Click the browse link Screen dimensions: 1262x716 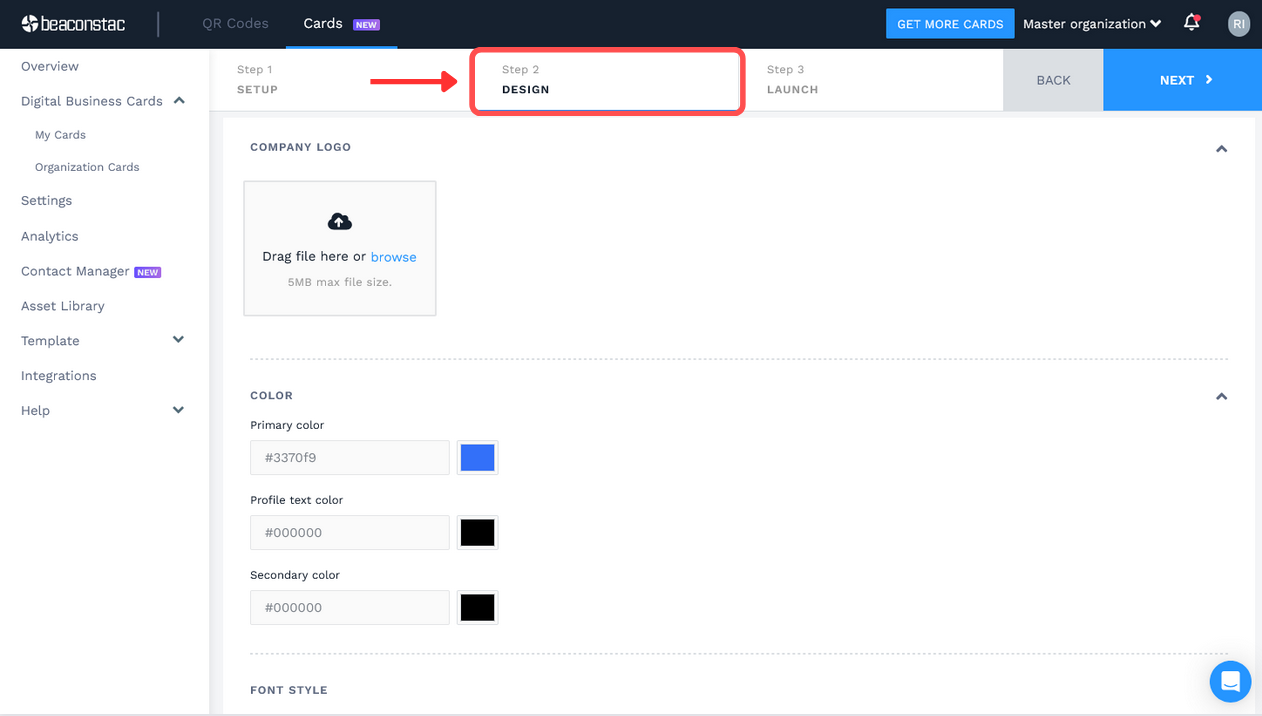(393, 257)
